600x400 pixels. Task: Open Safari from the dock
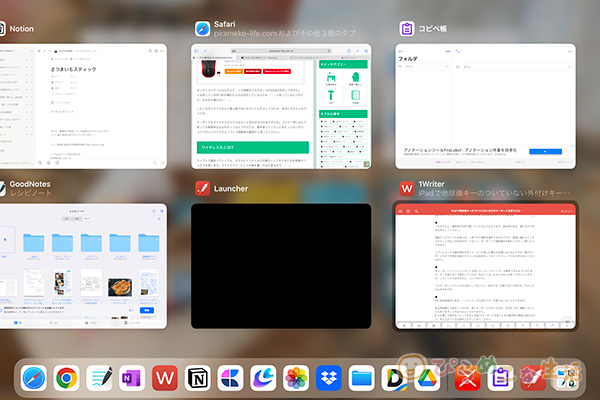coord(34,378)
